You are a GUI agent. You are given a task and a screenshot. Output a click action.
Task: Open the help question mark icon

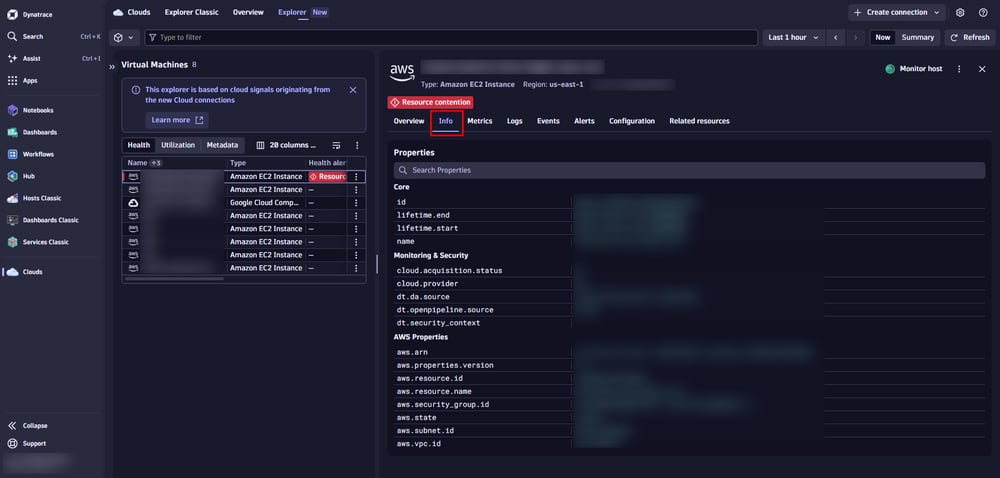tap(983, 12)
